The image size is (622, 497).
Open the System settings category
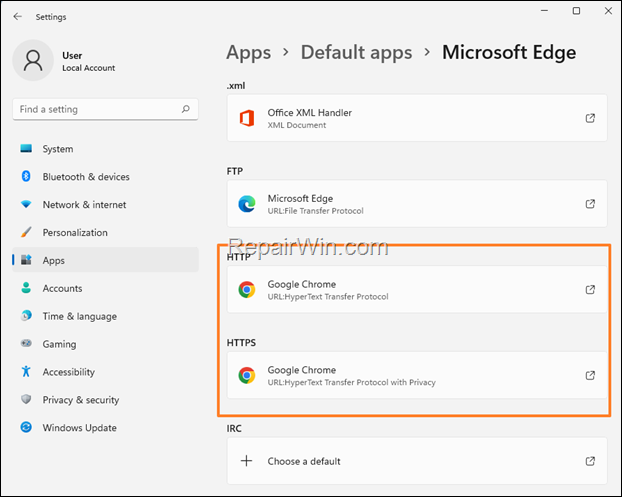point(106,149)
